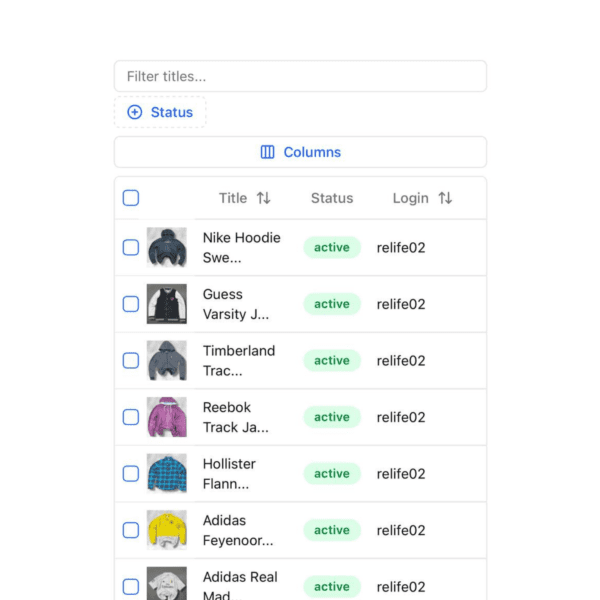Click the active badge on Reebok row
The image size is (600, 600).
[x=332, y=417]
